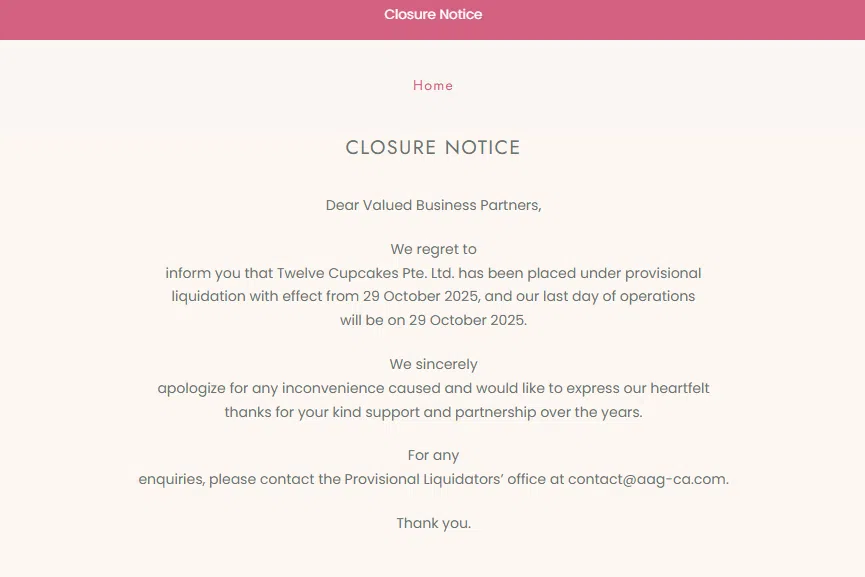Click the "Closure Notice" announcement banner text
The height and width of the screenshot is (577, 865).
pyautogui.click(x=433, y=15)
